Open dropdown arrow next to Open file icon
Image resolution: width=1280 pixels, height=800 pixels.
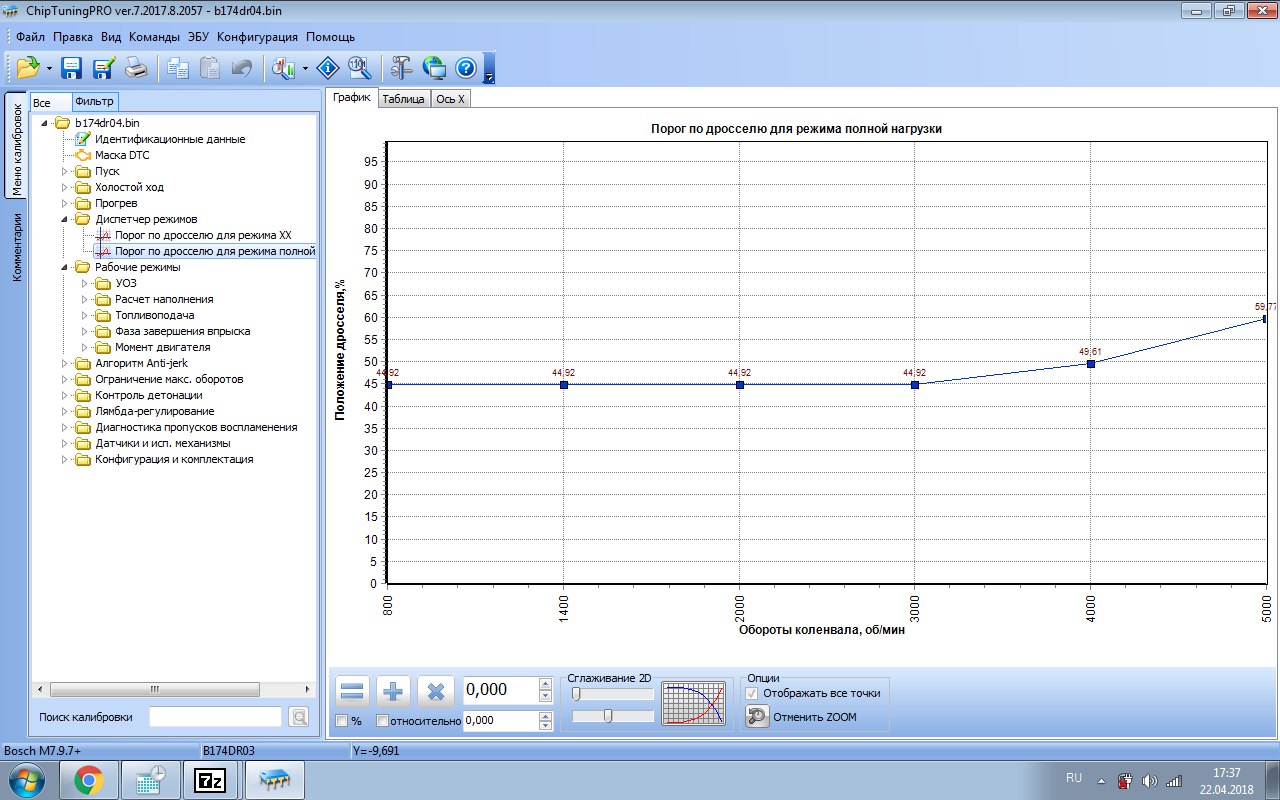click(x=49, y=69)
